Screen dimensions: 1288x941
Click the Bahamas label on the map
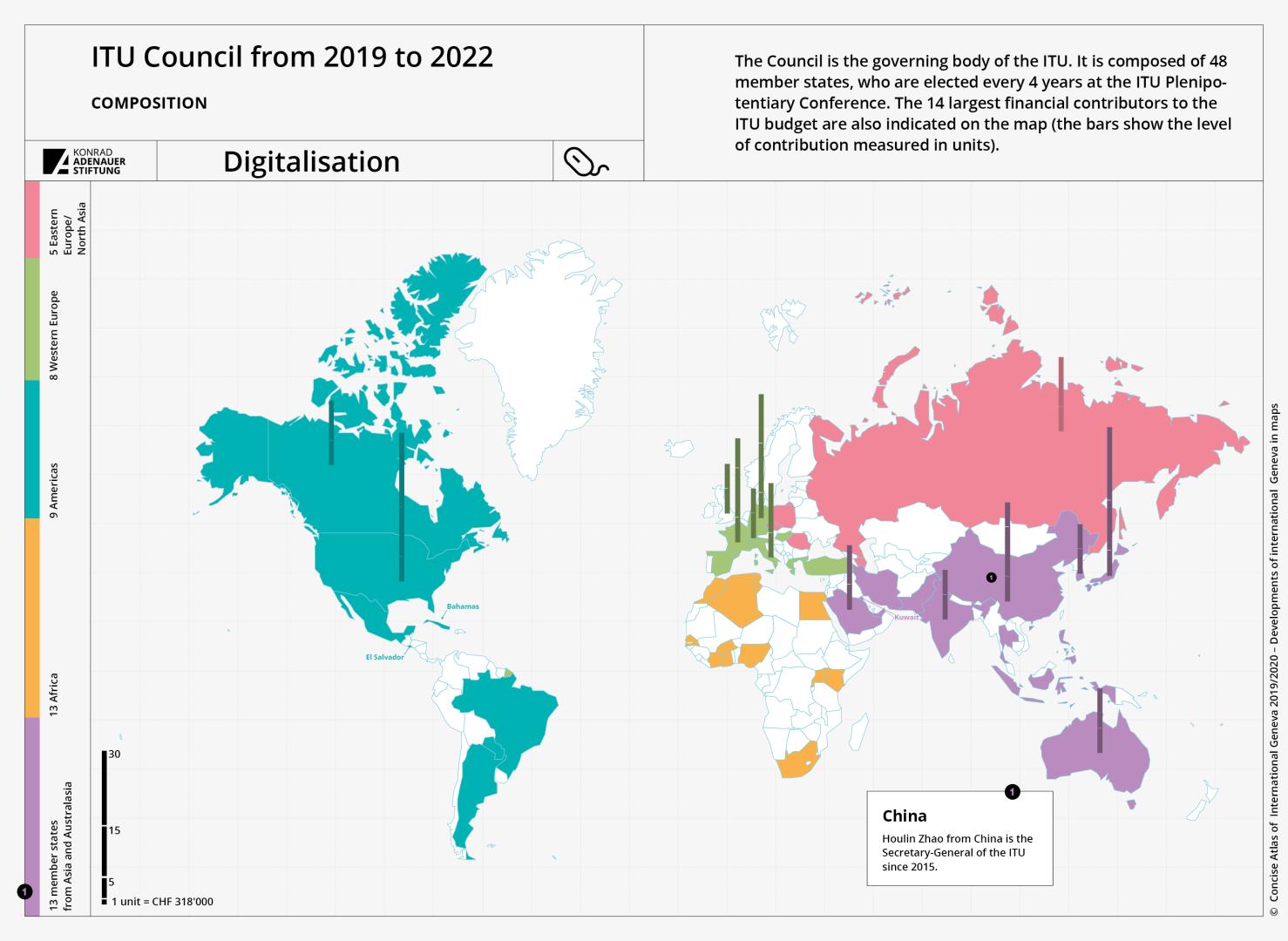tap(463, 606)
